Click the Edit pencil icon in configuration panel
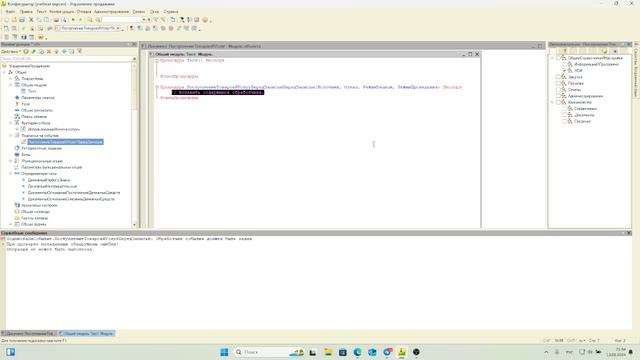This screenshot has height=360, width=640. (33, 52)
